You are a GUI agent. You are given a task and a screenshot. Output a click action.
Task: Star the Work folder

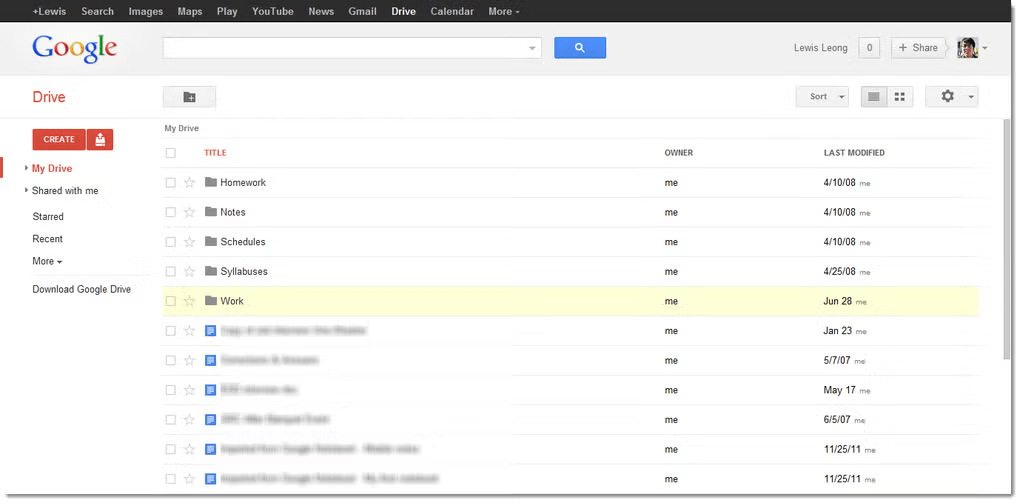click(x=189, y=301)
